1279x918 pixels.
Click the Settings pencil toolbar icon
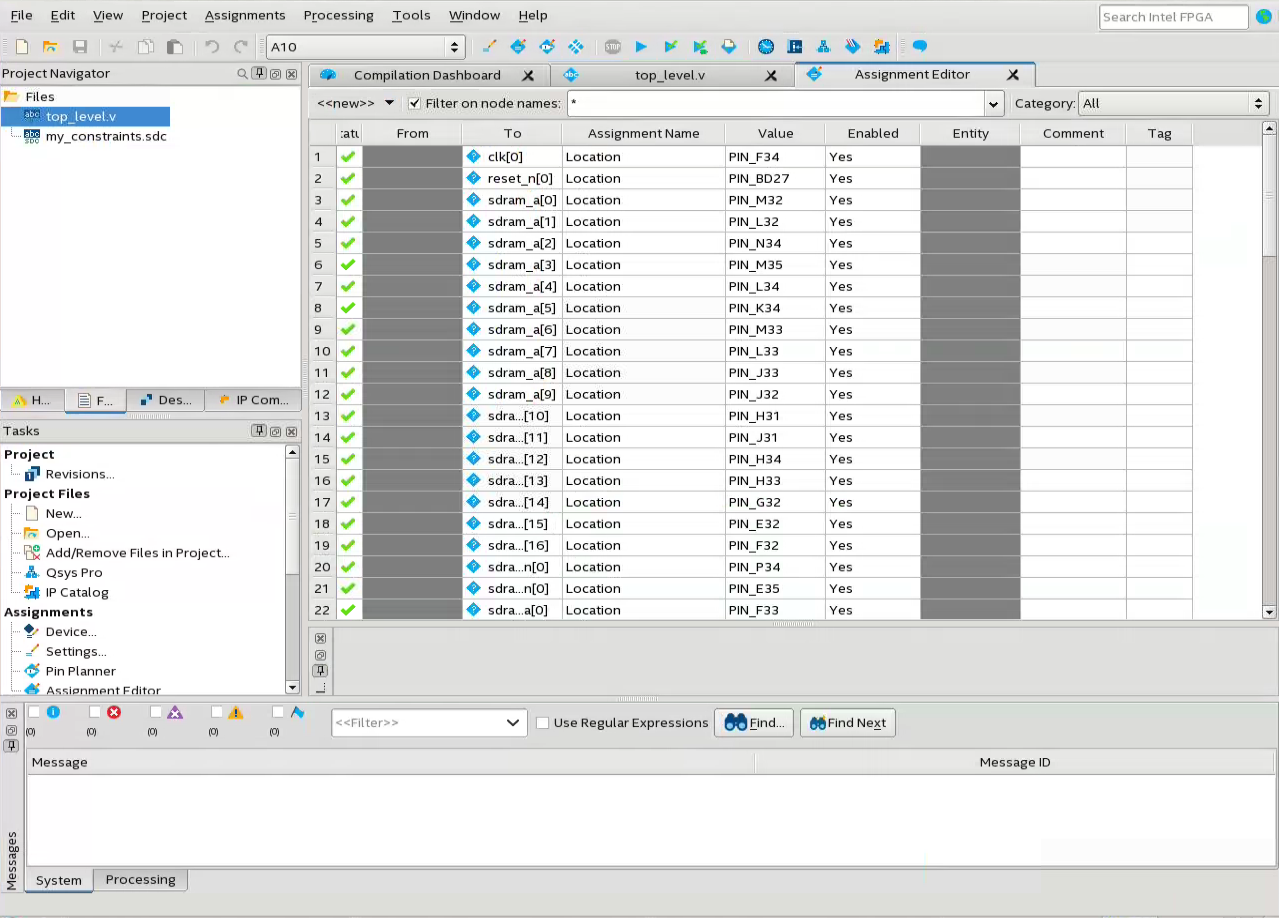489,47
